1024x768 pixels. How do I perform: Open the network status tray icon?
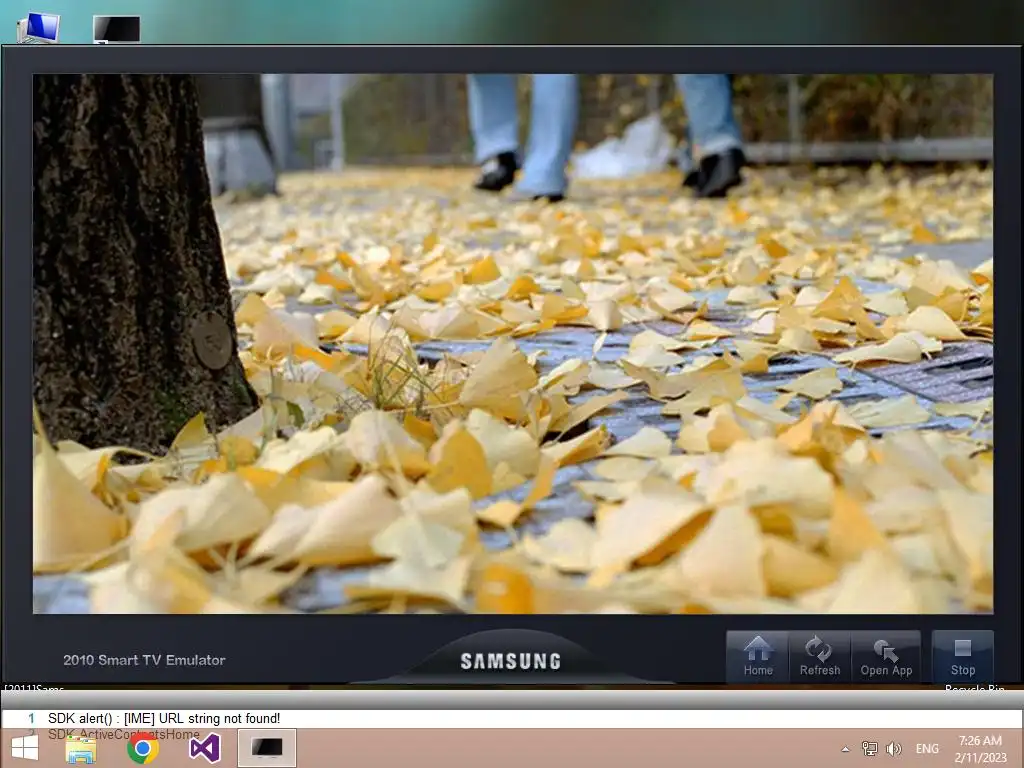[x=869, y=748]
